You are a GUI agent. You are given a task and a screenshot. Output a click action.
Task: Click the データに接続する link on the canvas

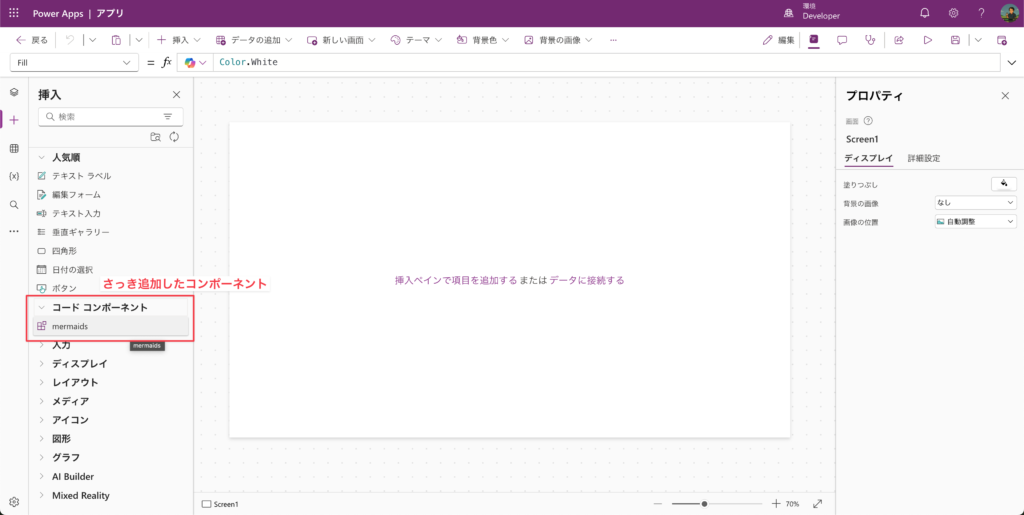click(x=586, y=281)
